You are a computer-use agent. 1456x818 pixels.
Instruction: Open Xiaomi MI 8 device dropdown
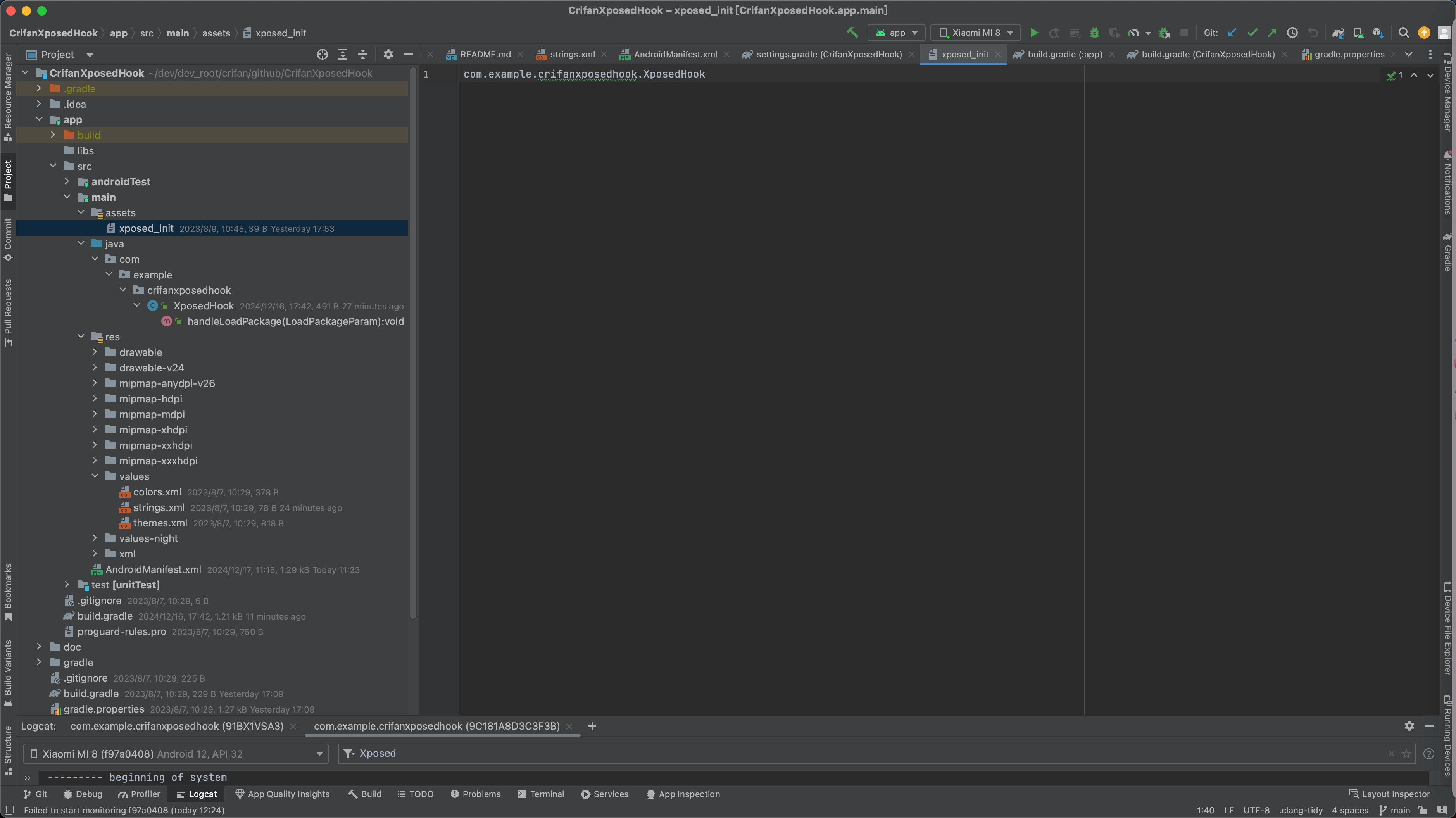(x=976, y=33)
